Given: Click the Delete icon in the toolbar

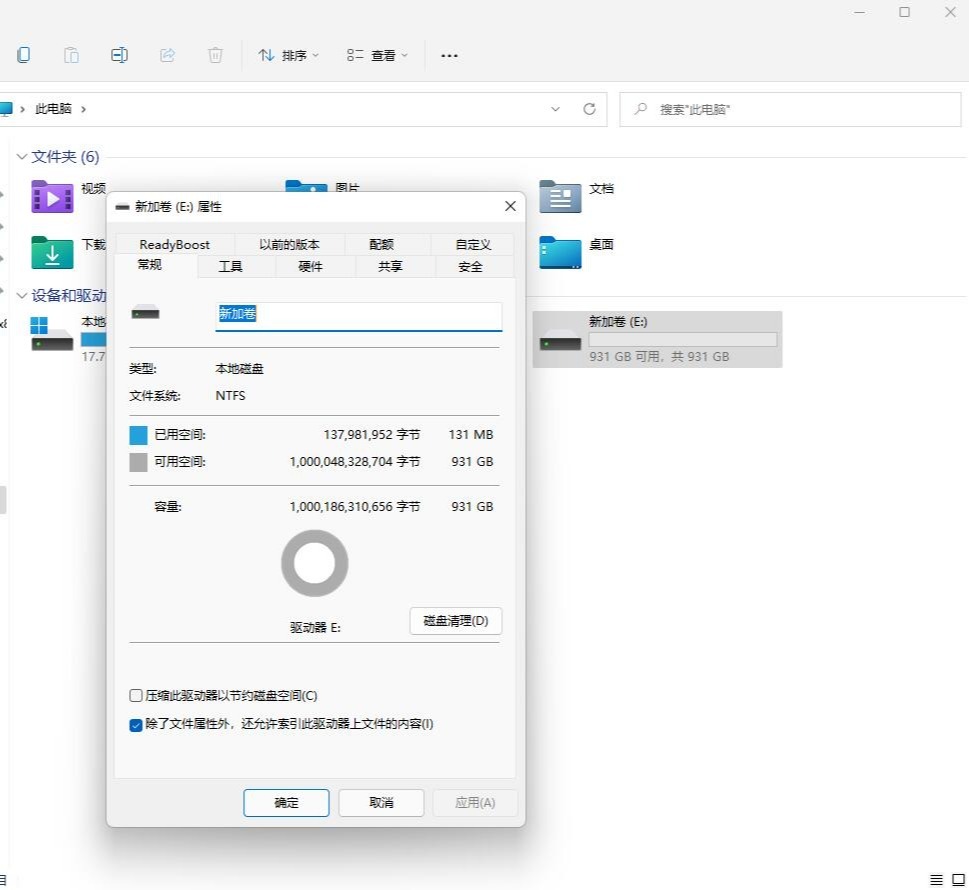Looking at the screenshot, I should [x=215, y=55].
